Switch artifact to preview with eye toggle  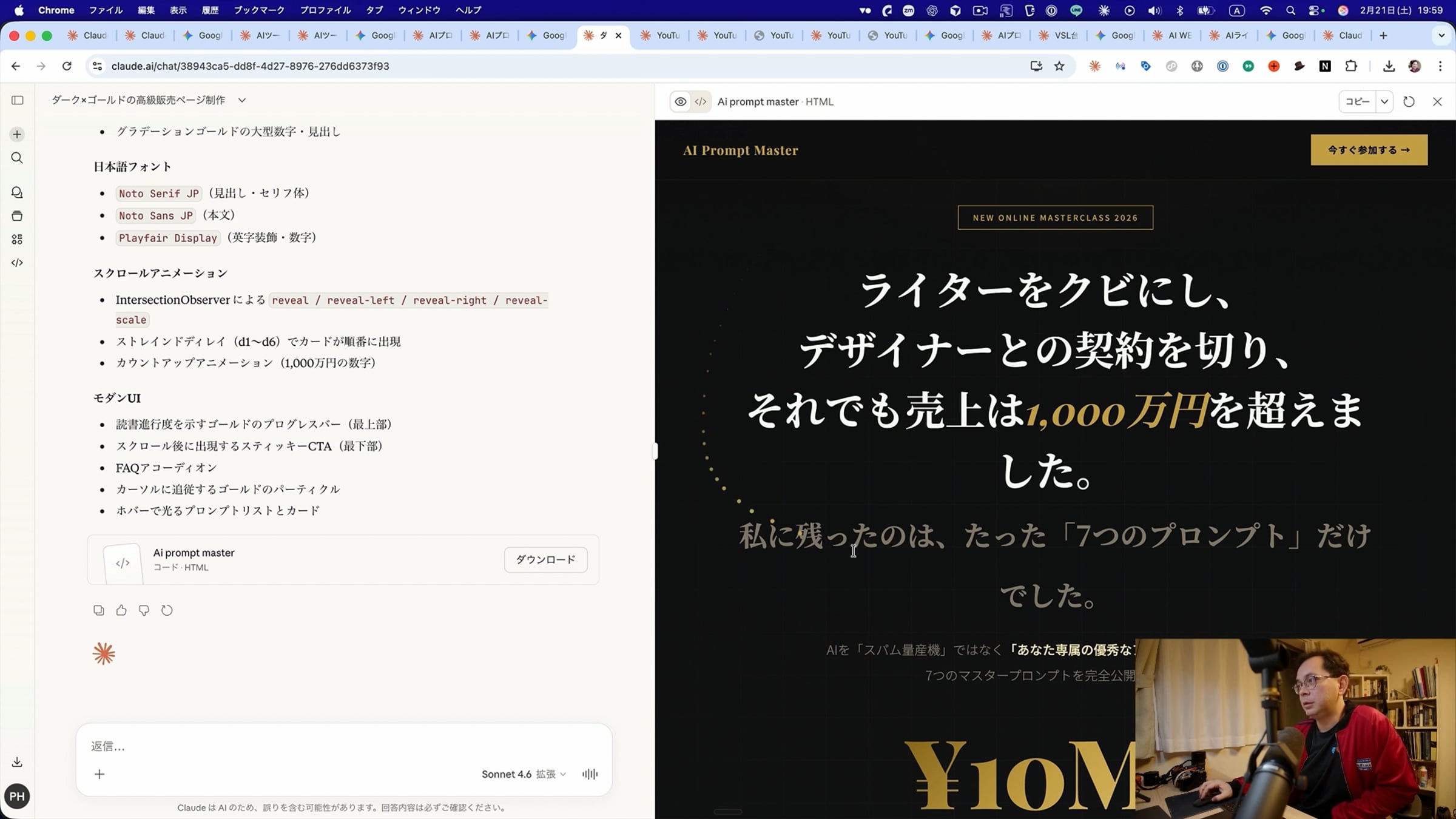(681, 102)
